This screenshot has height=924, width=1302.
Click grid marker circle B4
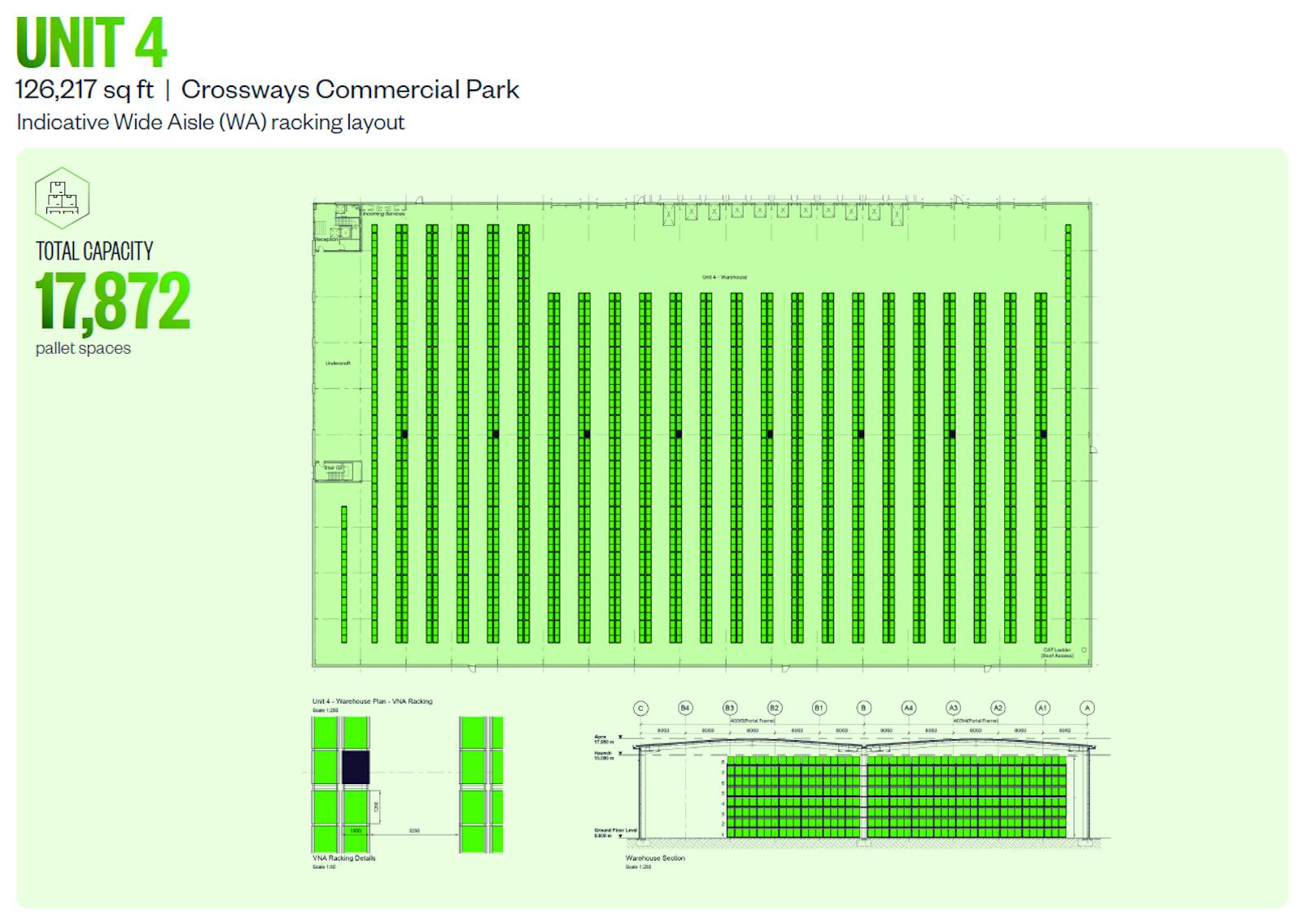tap(685, 708)
